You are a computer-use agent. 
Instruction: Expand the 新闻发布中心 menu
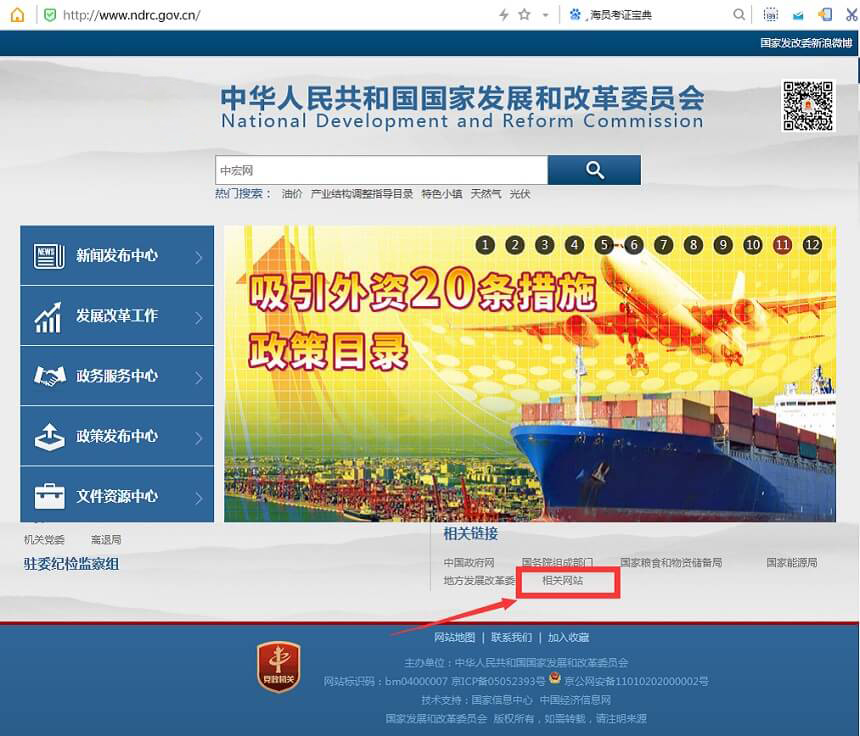[x=117, y=256]
